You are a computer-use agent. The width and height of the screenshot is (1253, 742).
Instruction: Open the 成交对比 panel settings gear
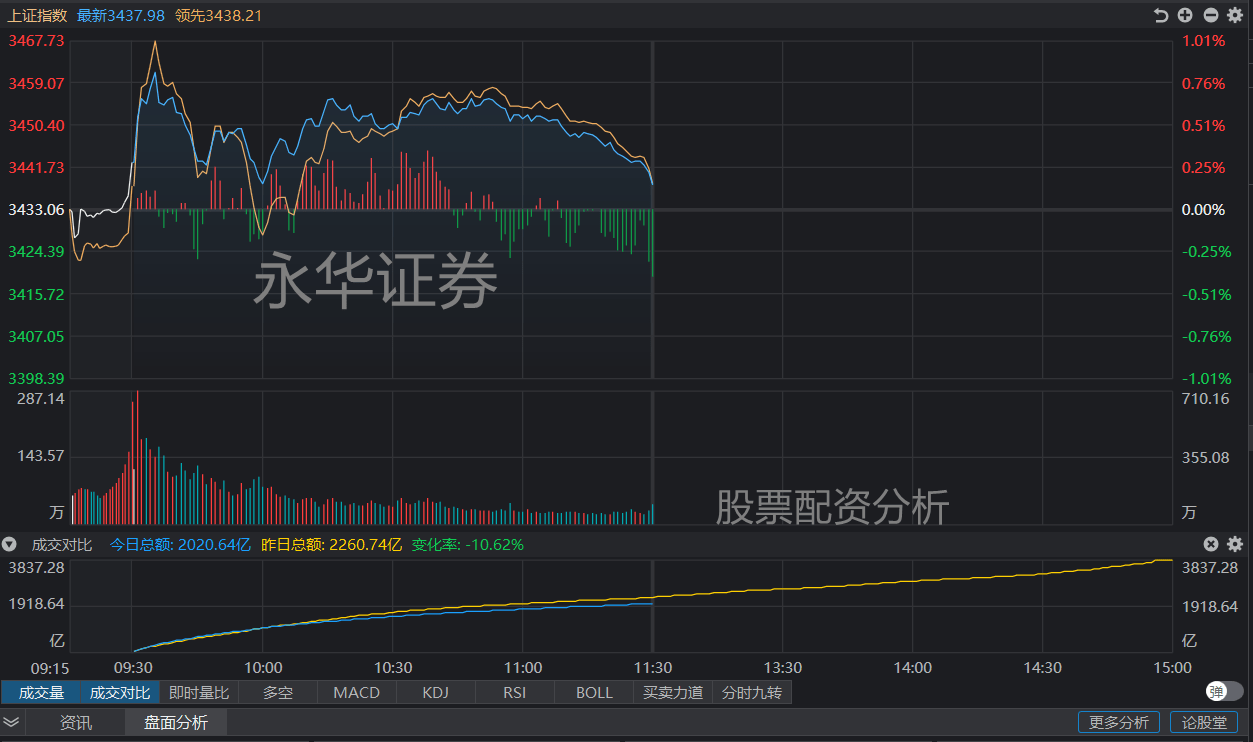[x=1235, y=544]
